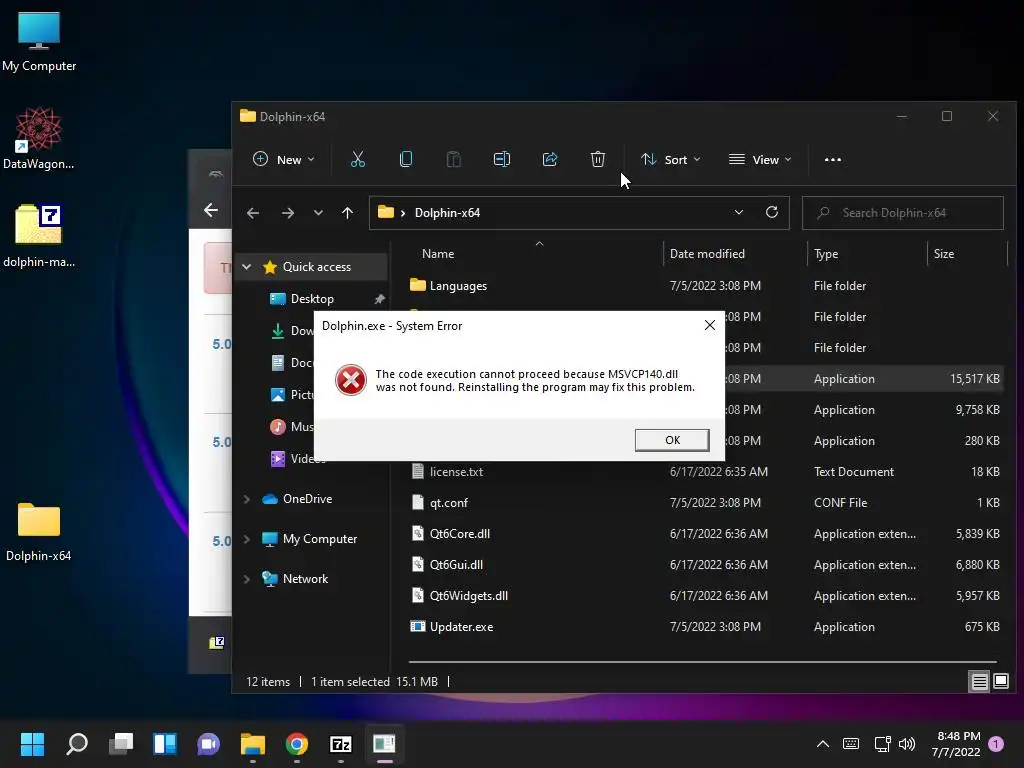The width and height of the screenshot is (1024, 768).
Task: Expand the address bar history dropdown
Action: [739, 212]
